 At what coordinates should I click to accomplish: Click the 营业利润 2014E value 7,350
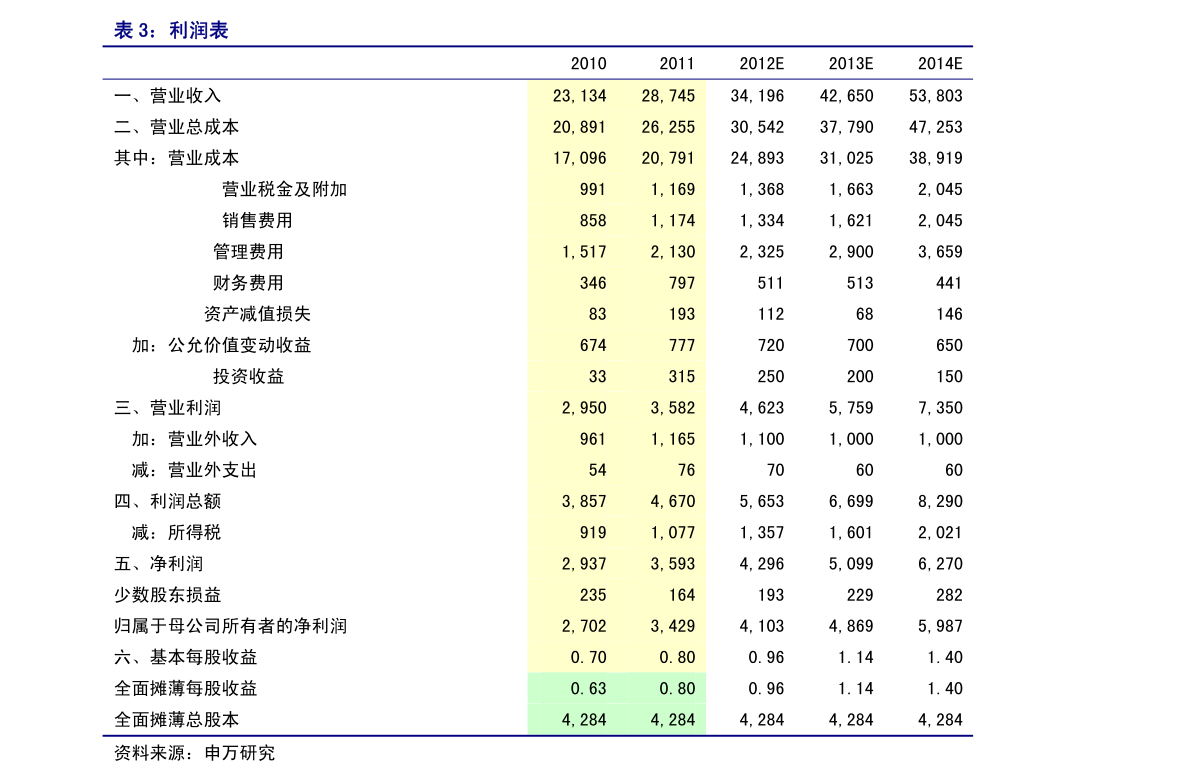[940, 408]
